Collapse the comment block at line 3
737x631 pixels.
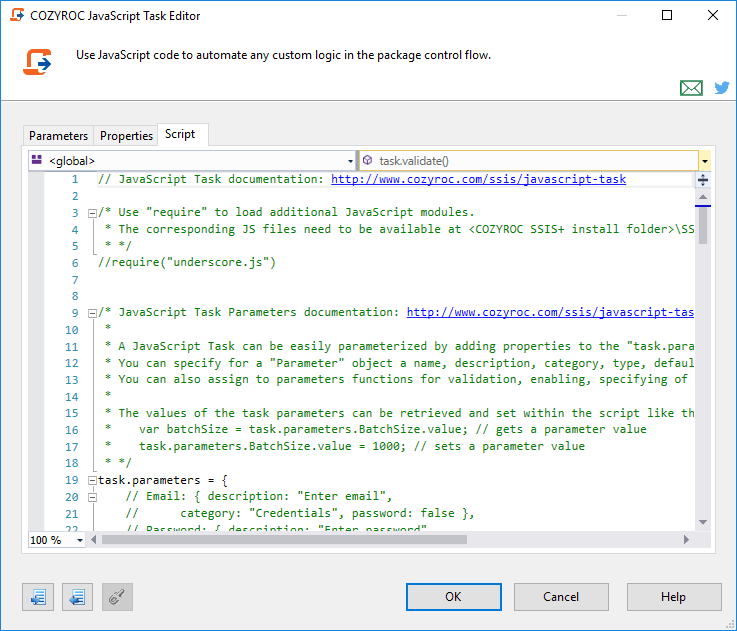pyautogui.click(x=92, y=213)
